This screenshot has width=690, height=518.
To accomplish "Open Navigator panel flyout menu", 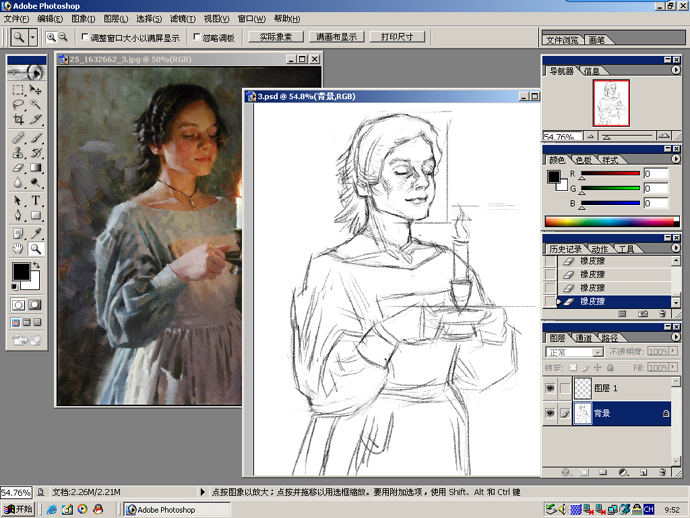I will pos(676,70).
